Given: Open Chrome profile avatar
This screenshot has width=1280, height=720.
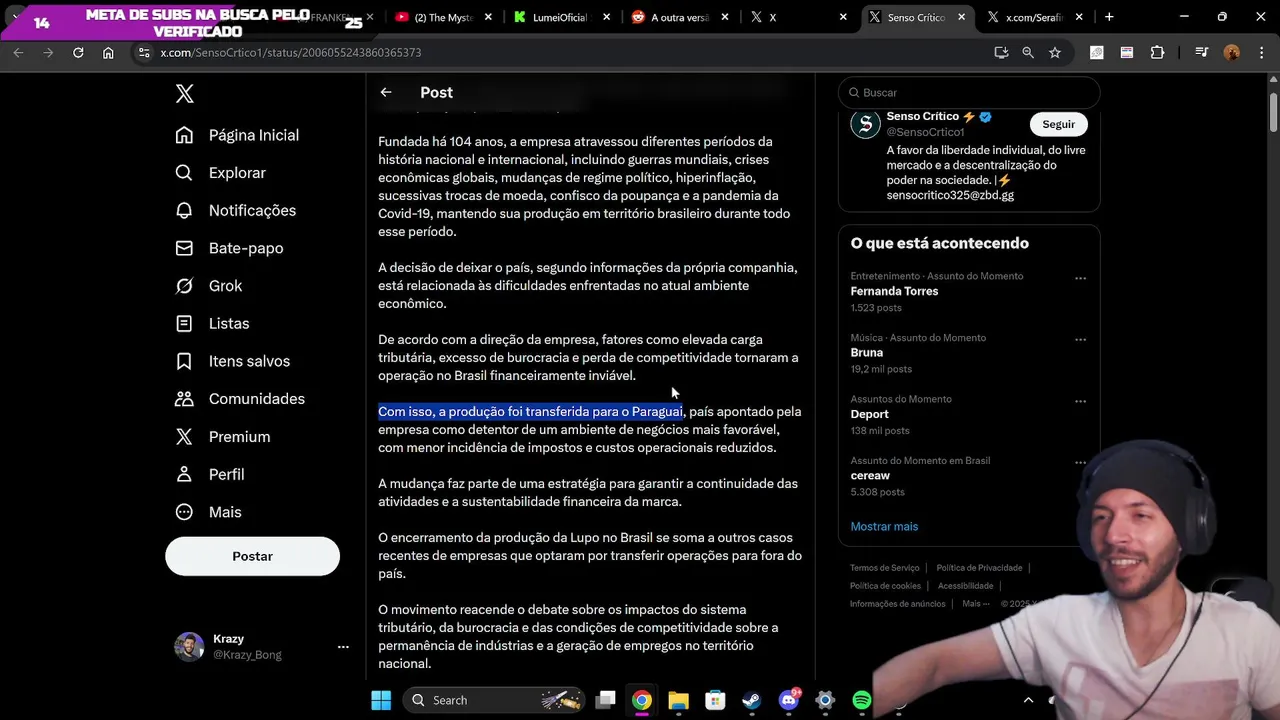Looking at the screenshot, I should [x=1232, y=52].
